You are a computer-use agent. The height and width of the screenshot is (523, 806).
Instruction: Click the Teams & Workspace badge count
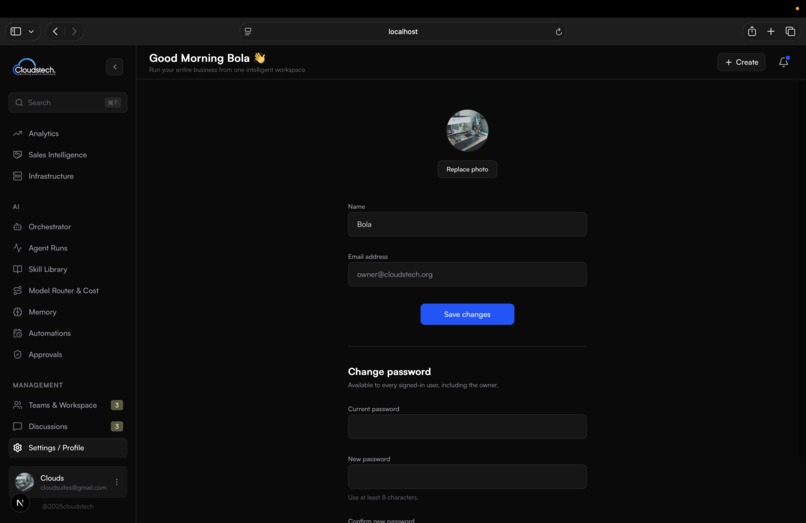[x=117, y=405]
